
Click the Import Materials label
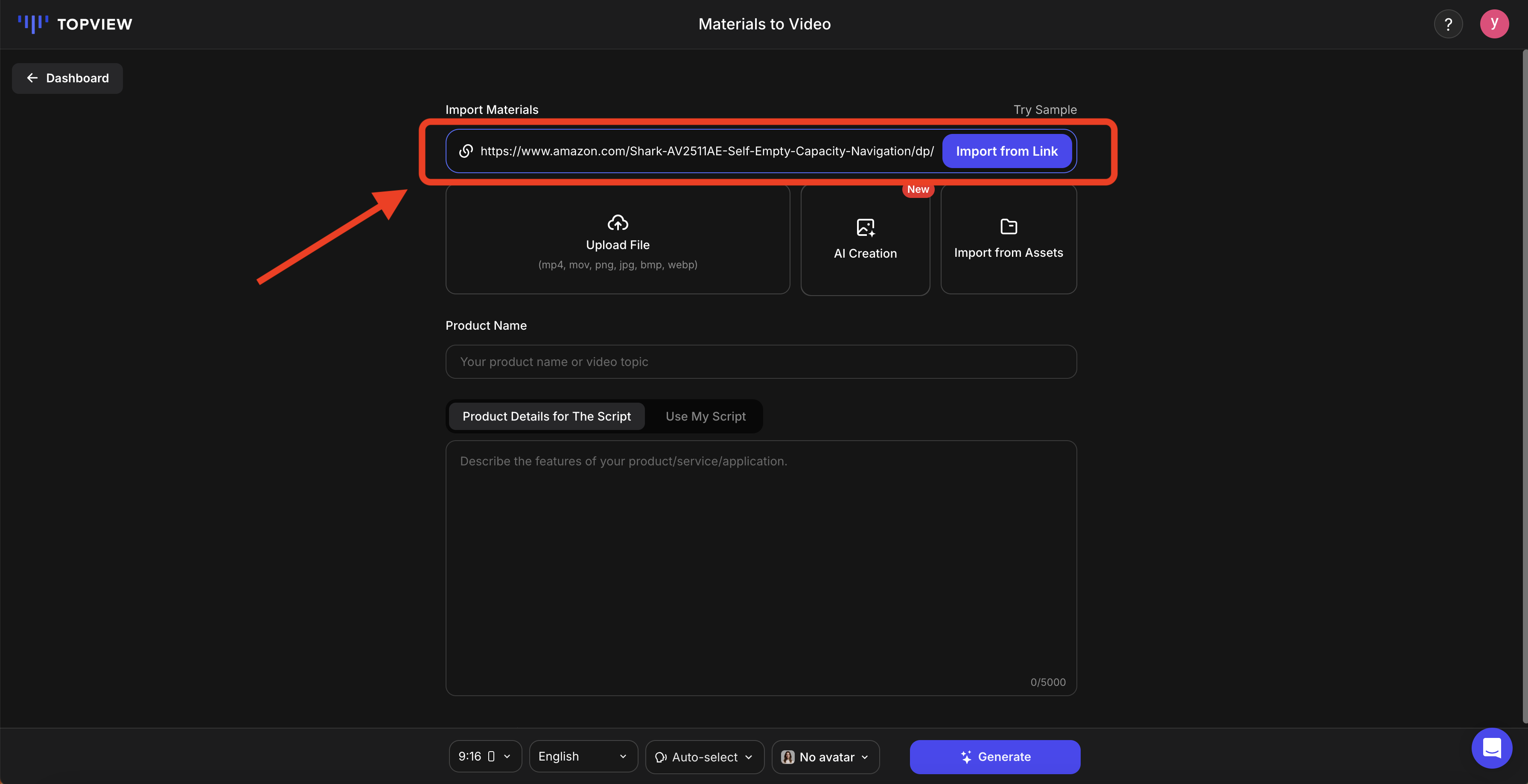tap(492, 110)
